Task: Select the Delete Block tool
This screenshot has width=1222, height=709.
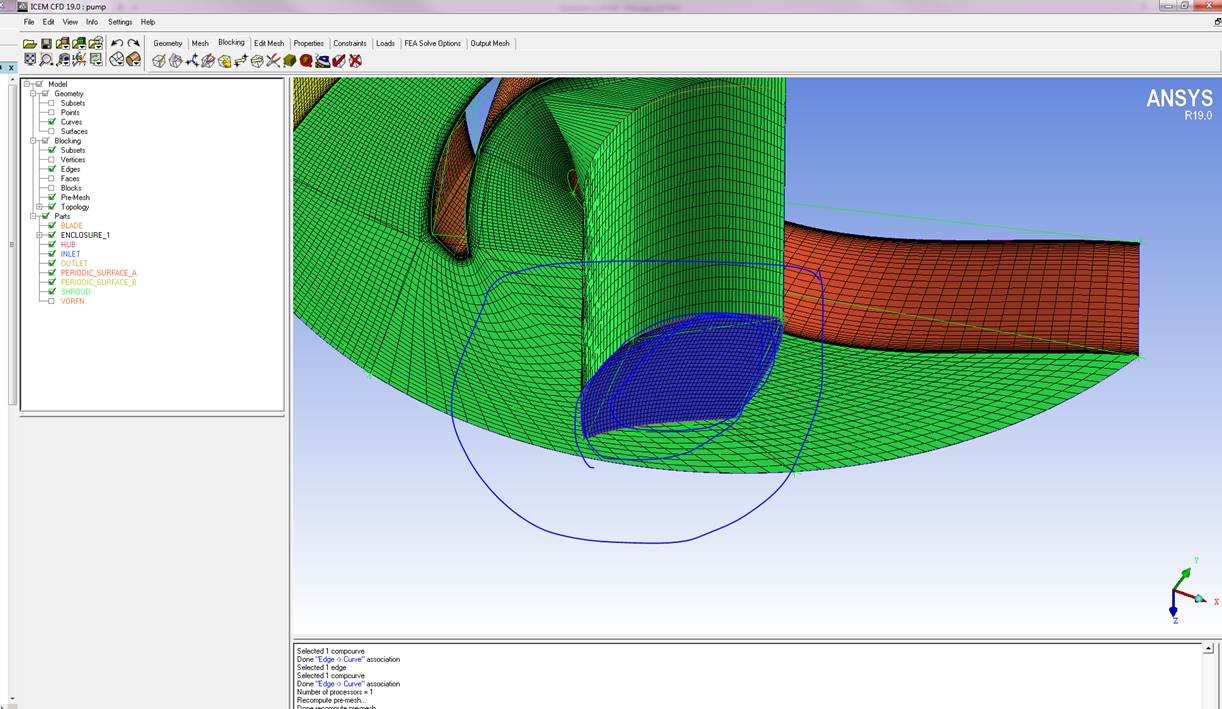Action: tap(354, 61)
